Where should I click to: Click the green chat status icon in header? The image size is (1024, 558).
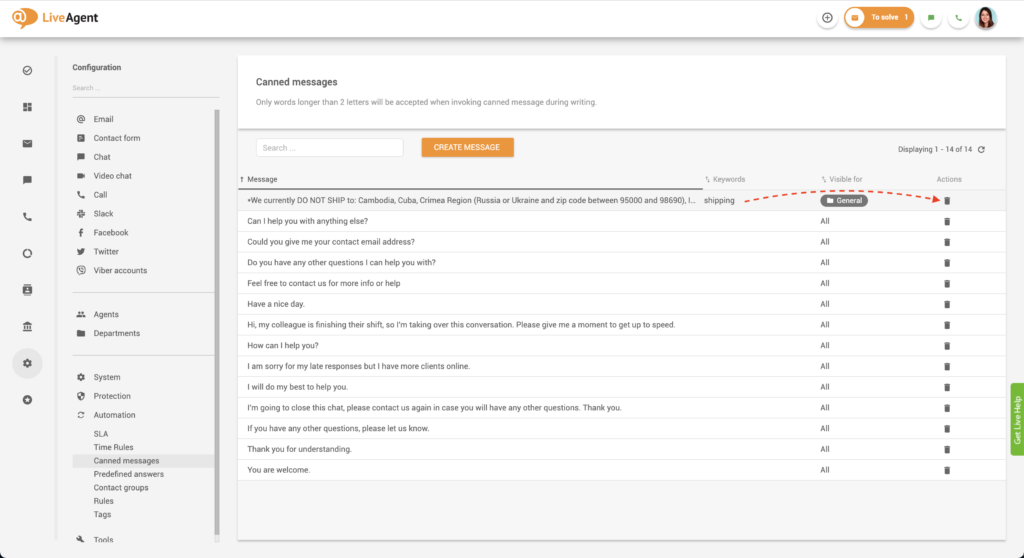[931, 18]
